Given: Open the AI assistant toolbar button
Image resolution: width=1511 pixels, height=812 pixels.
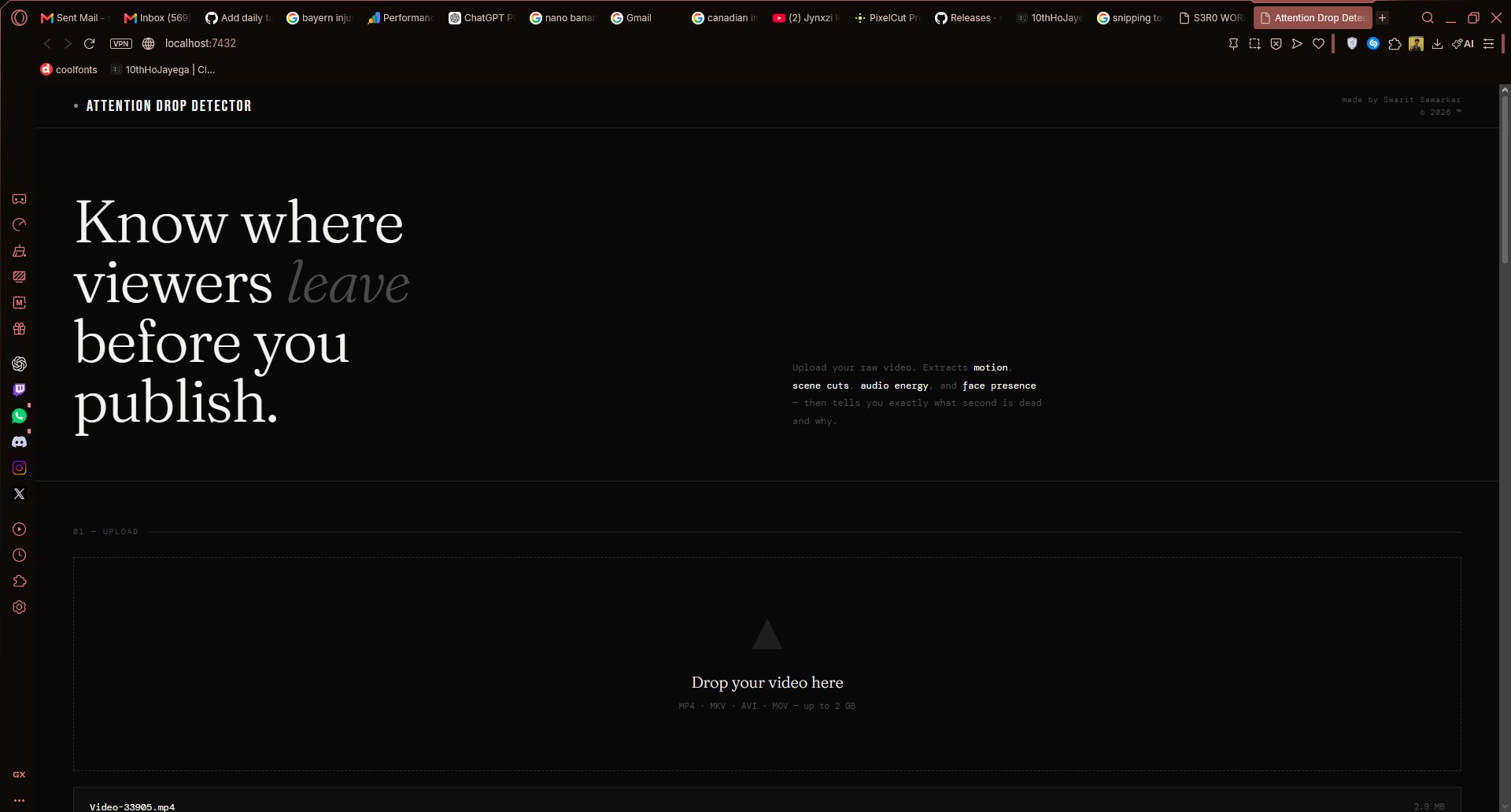Looking at the screenshot, I should 1463,44.
